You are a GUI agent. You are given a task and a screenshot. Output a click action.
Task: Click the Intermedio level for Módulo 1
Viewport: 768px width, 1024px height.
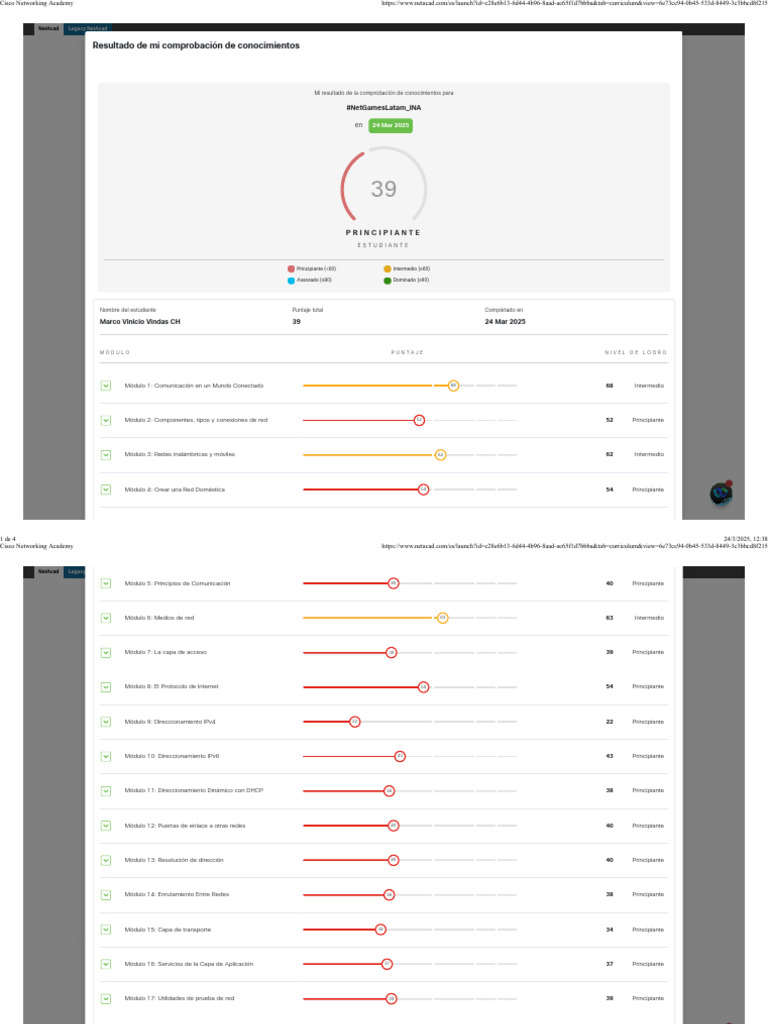649,386
